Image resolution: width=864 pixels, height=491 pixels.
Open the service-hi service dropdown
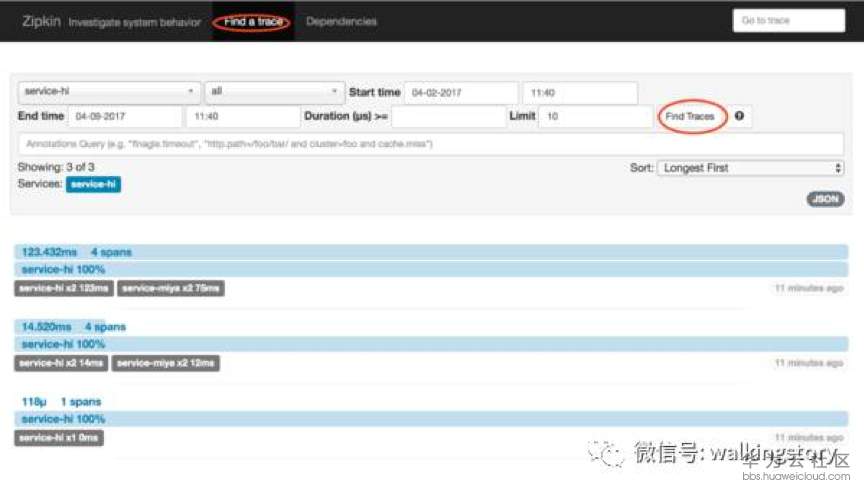109,91
